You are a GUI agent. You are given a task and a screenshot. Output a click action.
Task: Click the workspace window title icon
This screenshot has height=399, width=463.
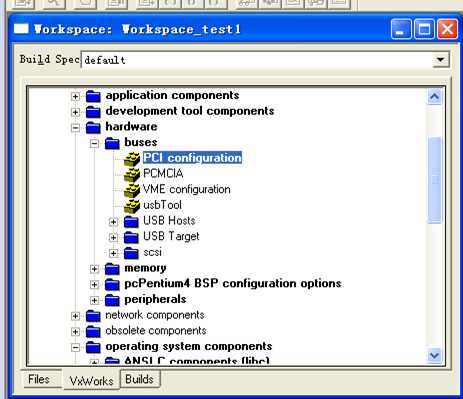pos(21,29)
